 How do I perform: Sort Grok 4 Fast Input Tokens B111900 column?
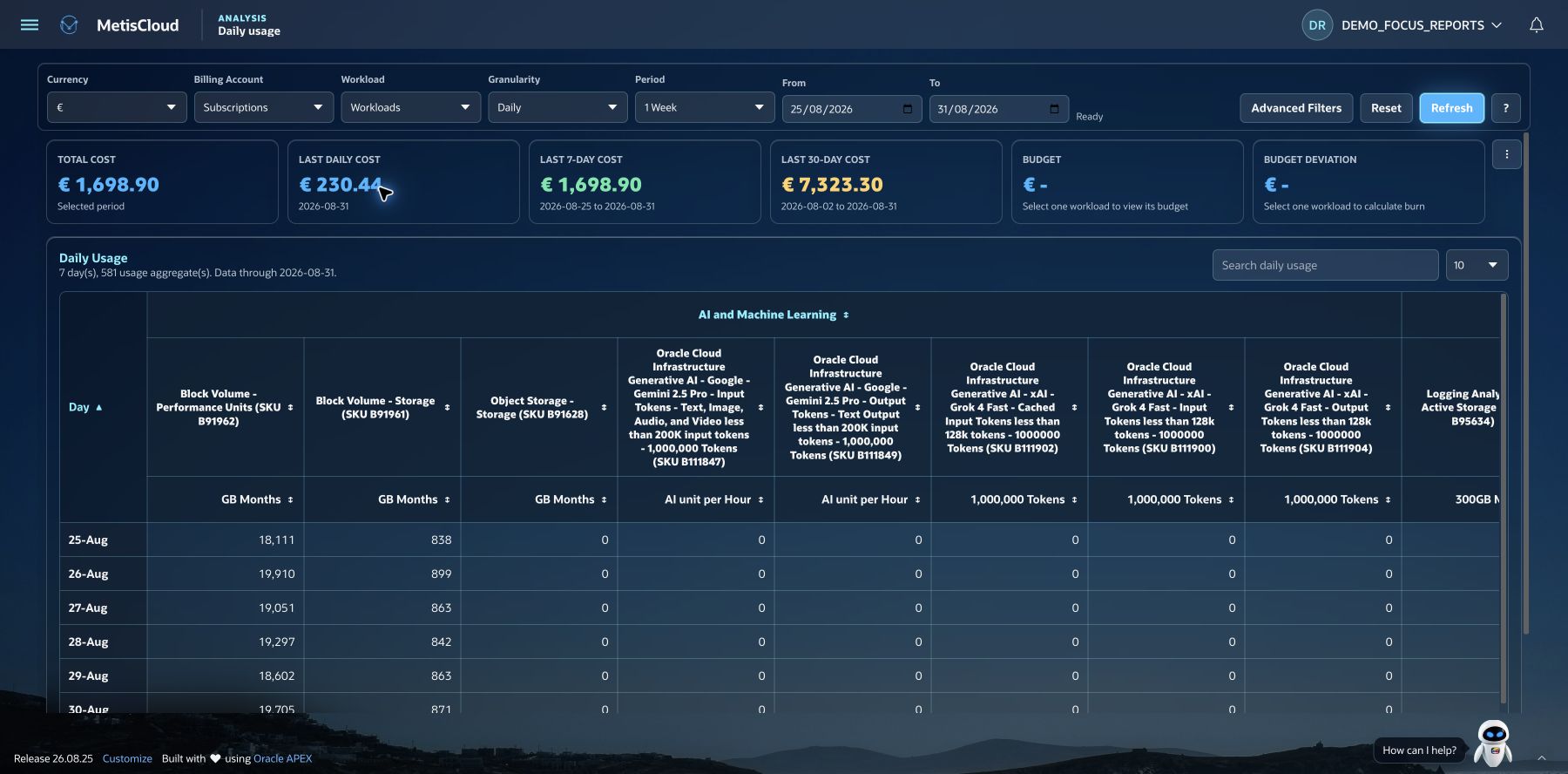1231,407
